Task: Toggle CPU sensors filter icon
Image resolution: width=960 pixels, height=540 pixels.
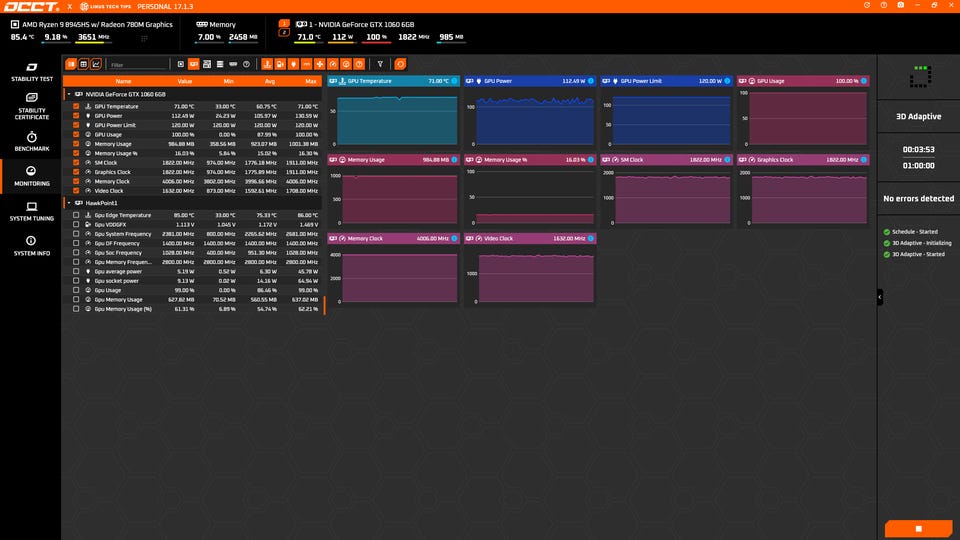Action: tap(181, 64)
